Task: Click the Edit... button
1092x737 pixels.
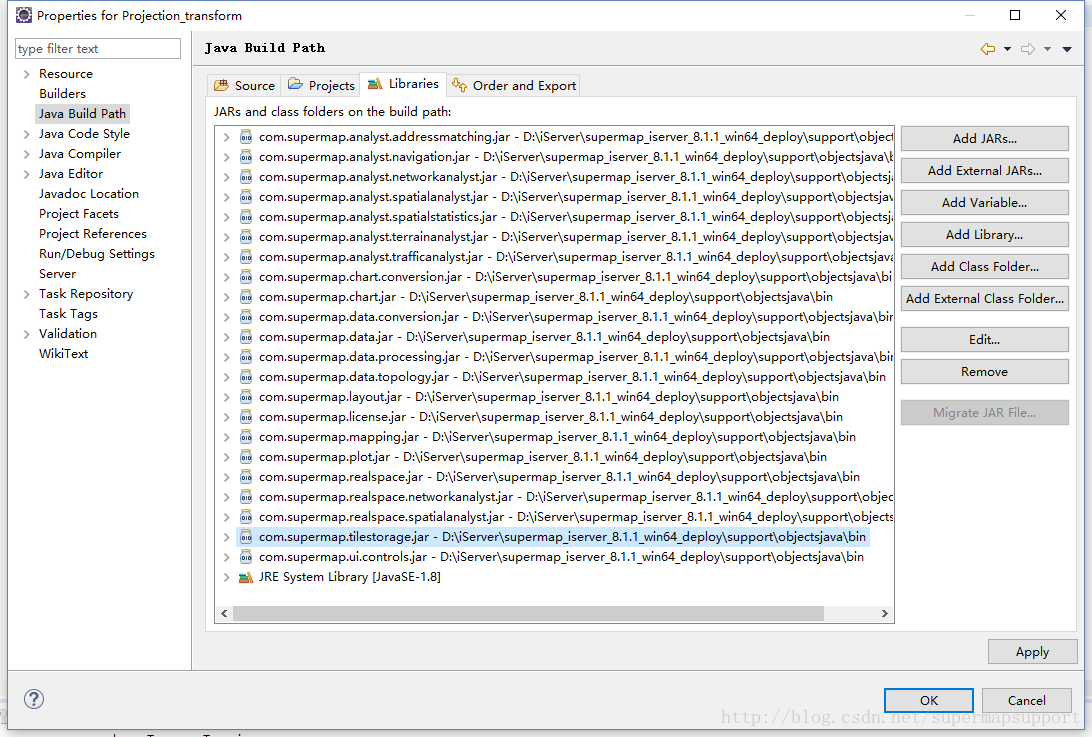Action: 985,340
